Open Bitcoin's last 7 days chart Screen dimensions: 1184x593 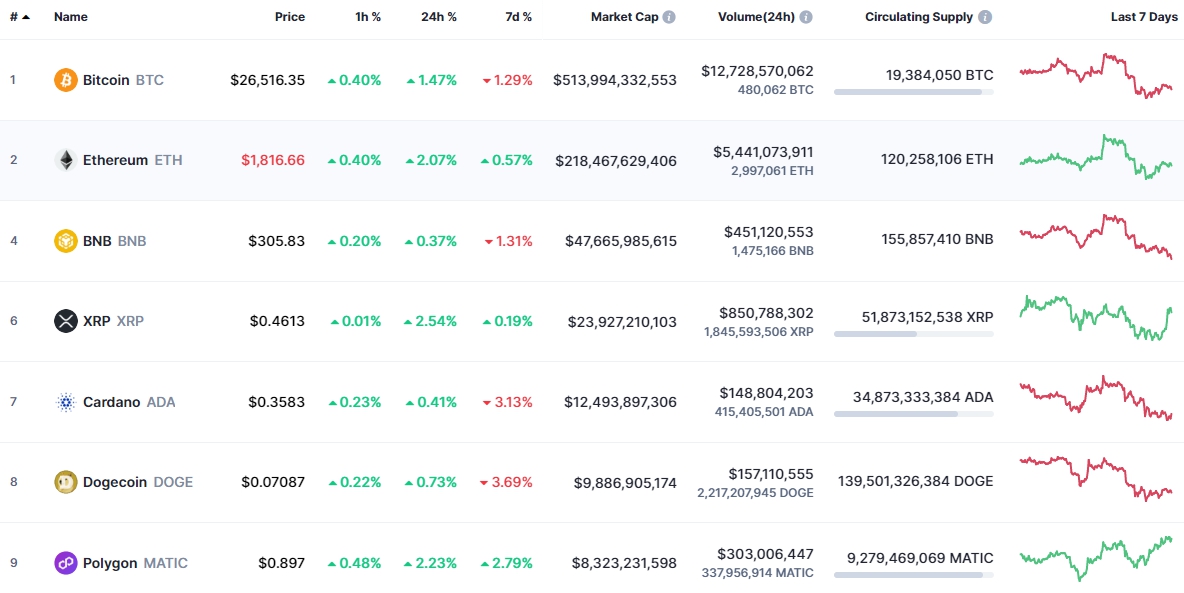click(1096, 76)
